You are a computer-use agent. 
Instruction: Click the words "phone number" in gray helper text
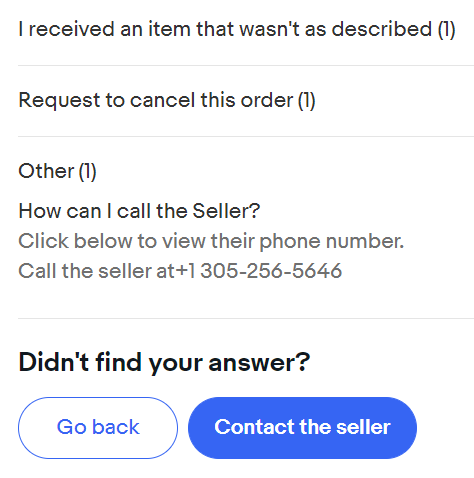(x=332, y=241)
